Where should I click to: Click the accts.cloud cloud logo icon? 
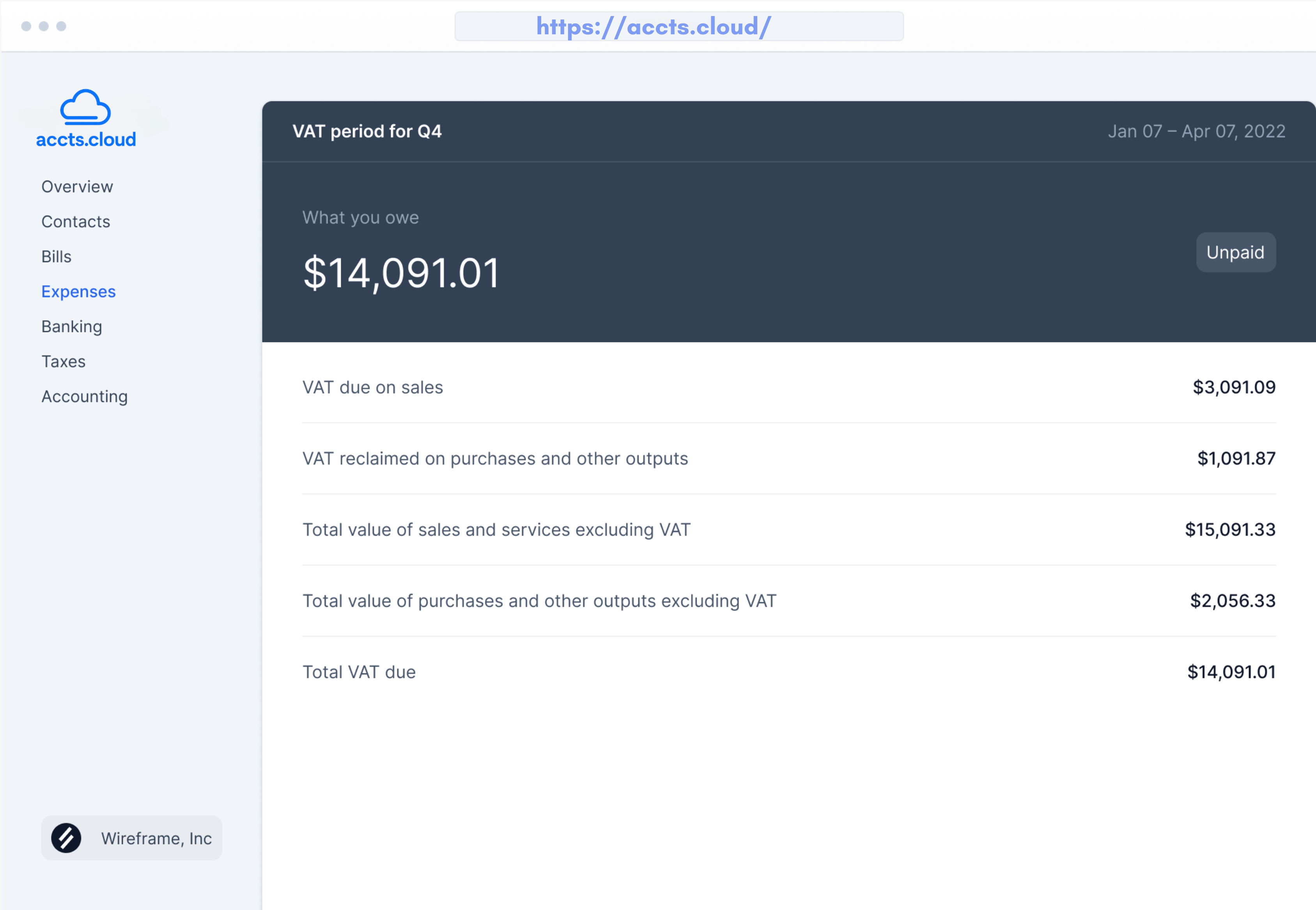[85, 107]
